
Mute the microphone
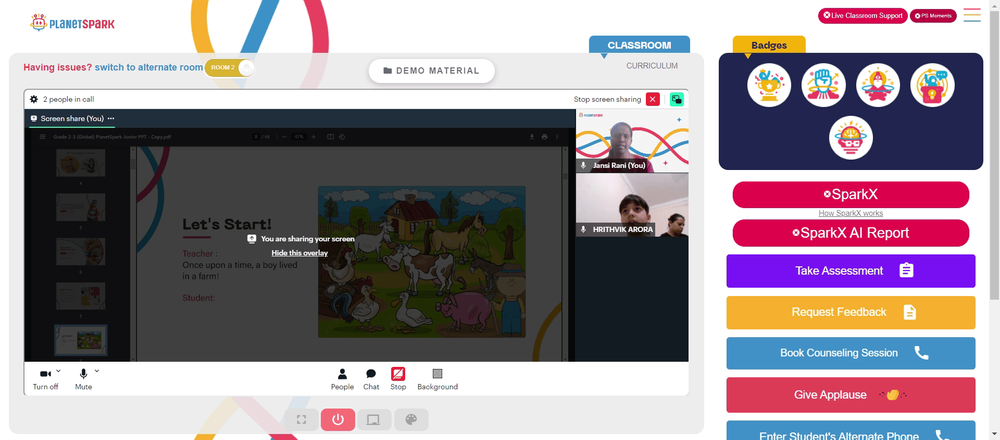tap(83, 379)
